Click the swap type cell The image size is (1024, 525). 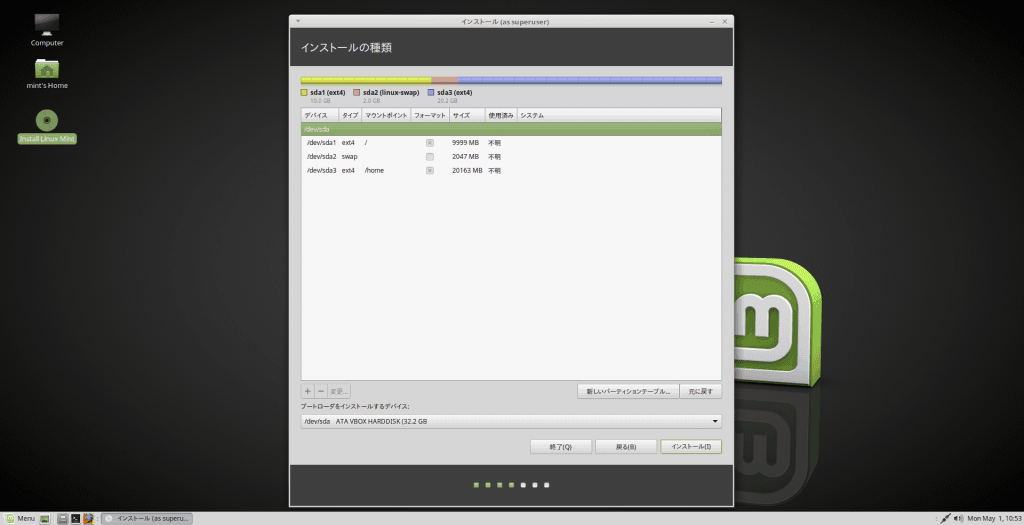(349, 157)
